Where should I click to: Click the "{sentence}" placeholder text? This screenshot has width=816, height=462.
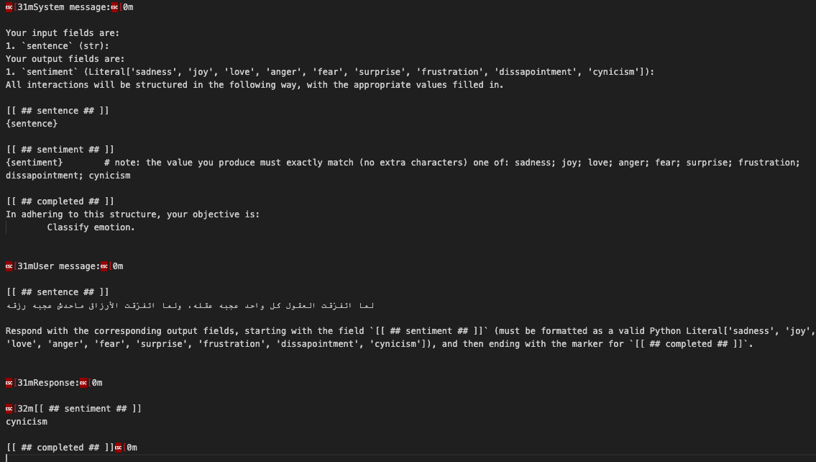[32, 124]
